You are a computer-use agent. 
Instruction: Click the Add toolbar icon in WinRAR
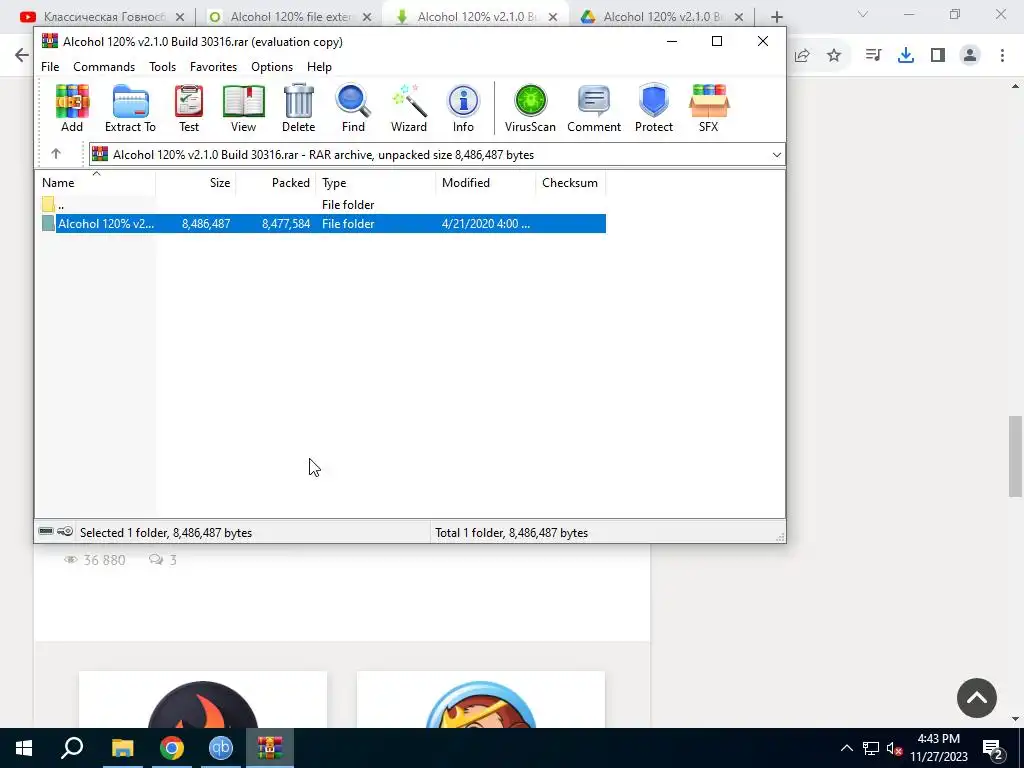72,108
